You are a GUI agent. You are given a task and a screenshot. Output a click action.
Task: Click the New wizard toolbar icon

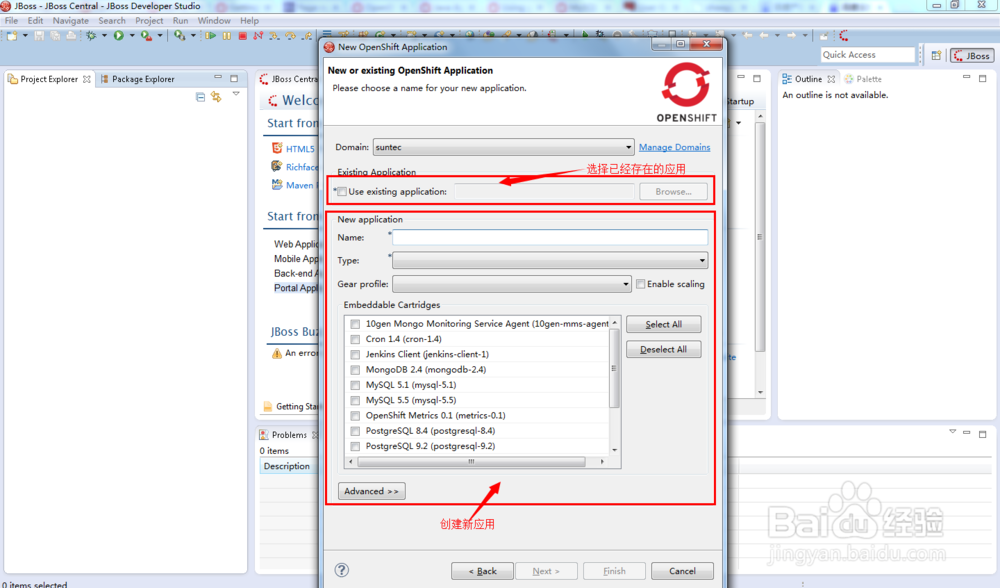pyautogui.click(x=11, y=36)
